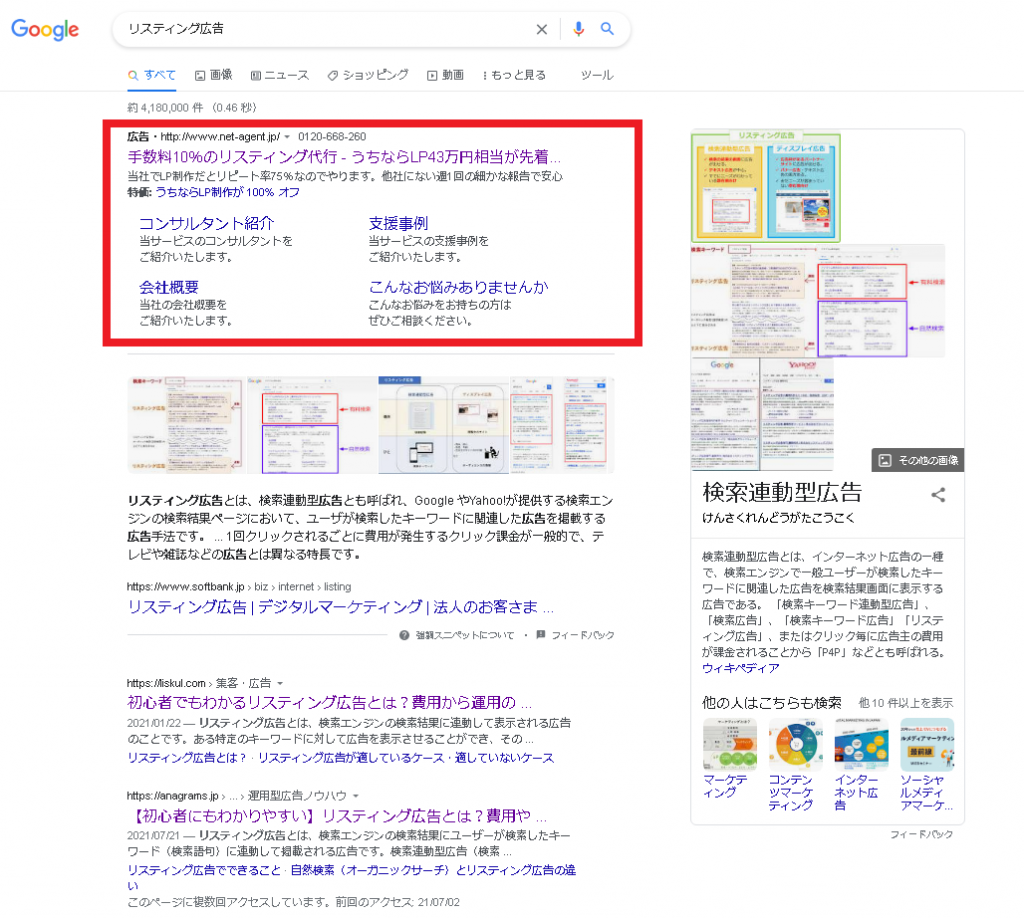Open third snippet thumbnail with device illustrations
This screenshot has width=1024, height=919.
[443, 425]
